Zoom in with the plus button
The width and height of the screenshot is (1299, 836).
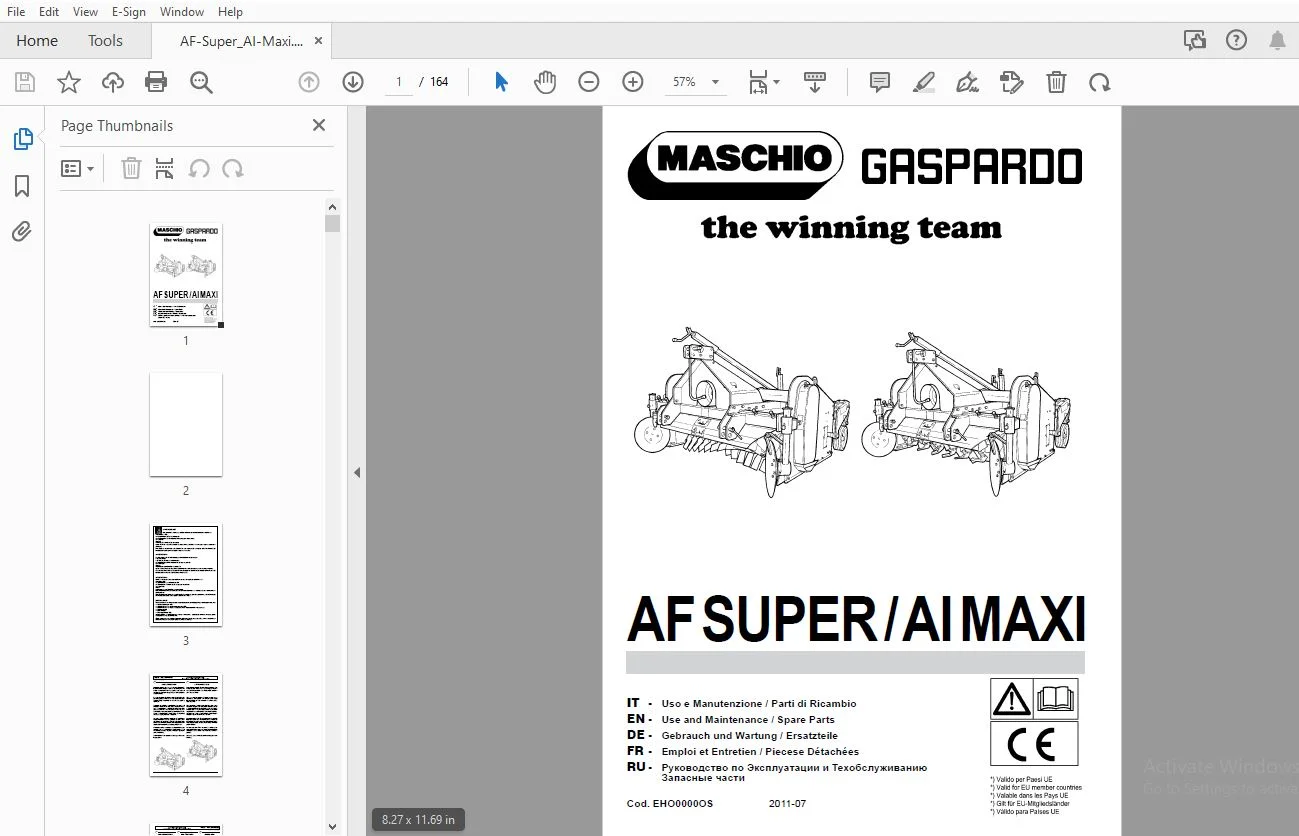(x=633, y=82)
